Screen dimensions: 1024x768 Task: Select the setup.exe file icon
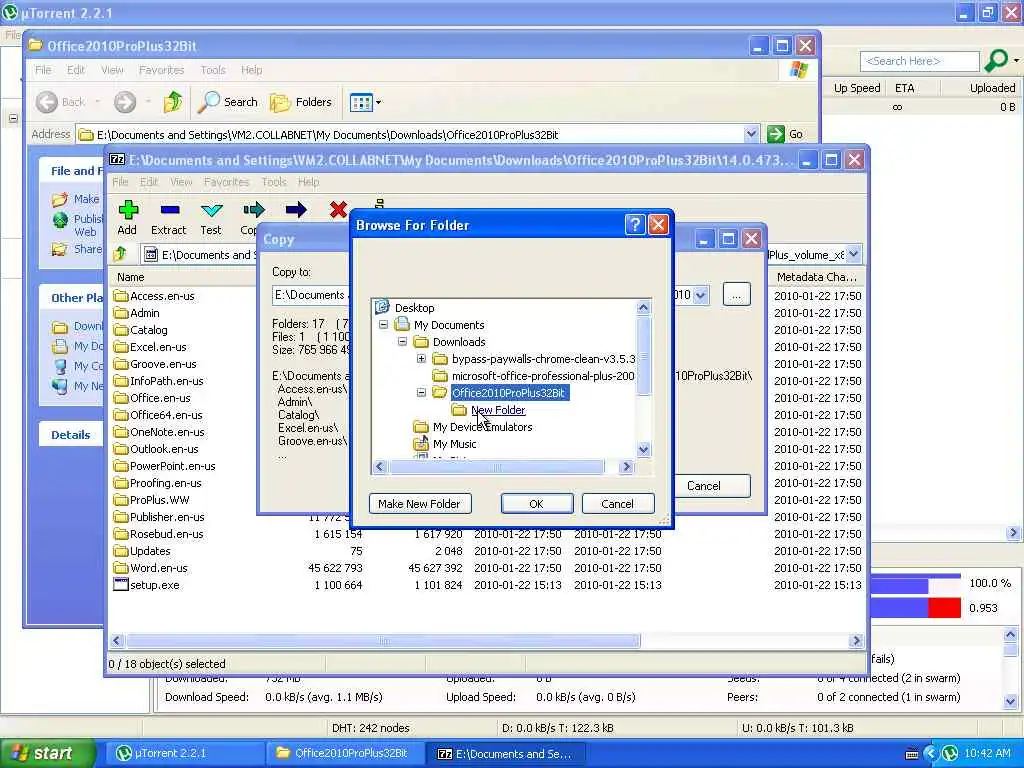coord(121,584)
